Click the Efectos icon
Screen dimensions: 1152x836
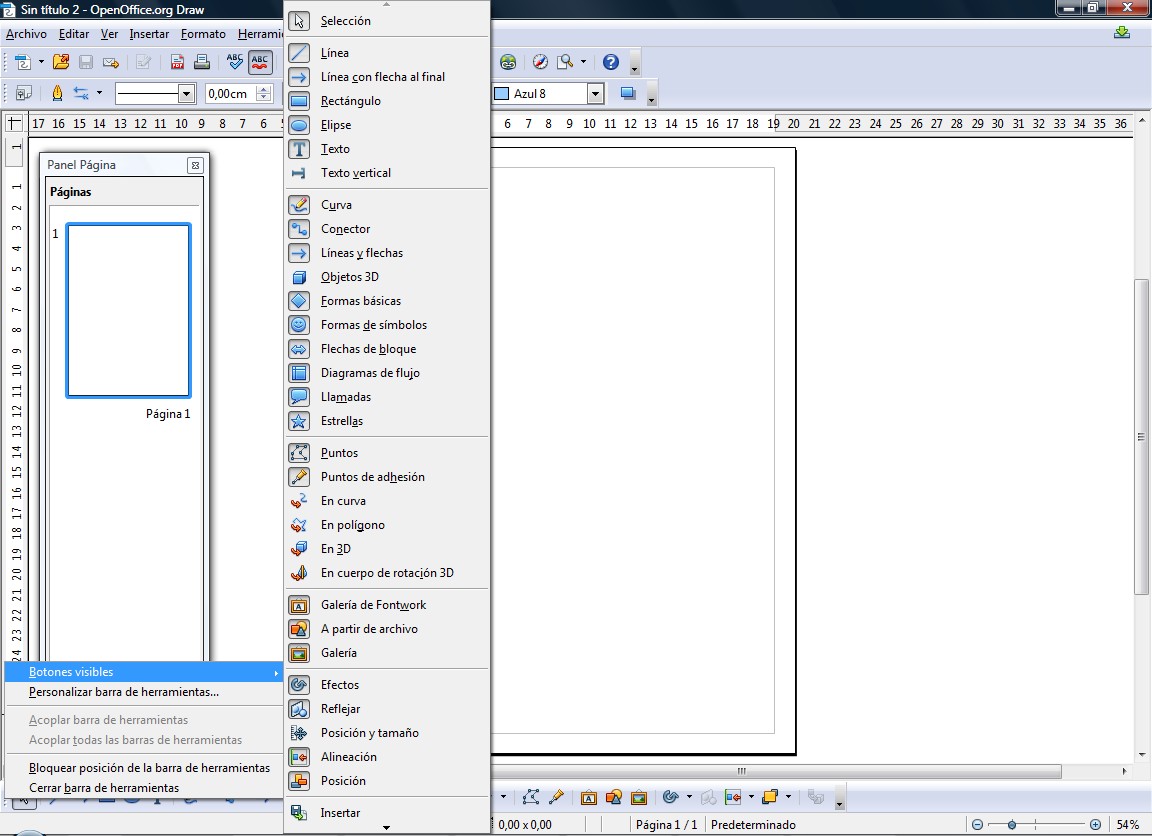click(x=299, y=685)
